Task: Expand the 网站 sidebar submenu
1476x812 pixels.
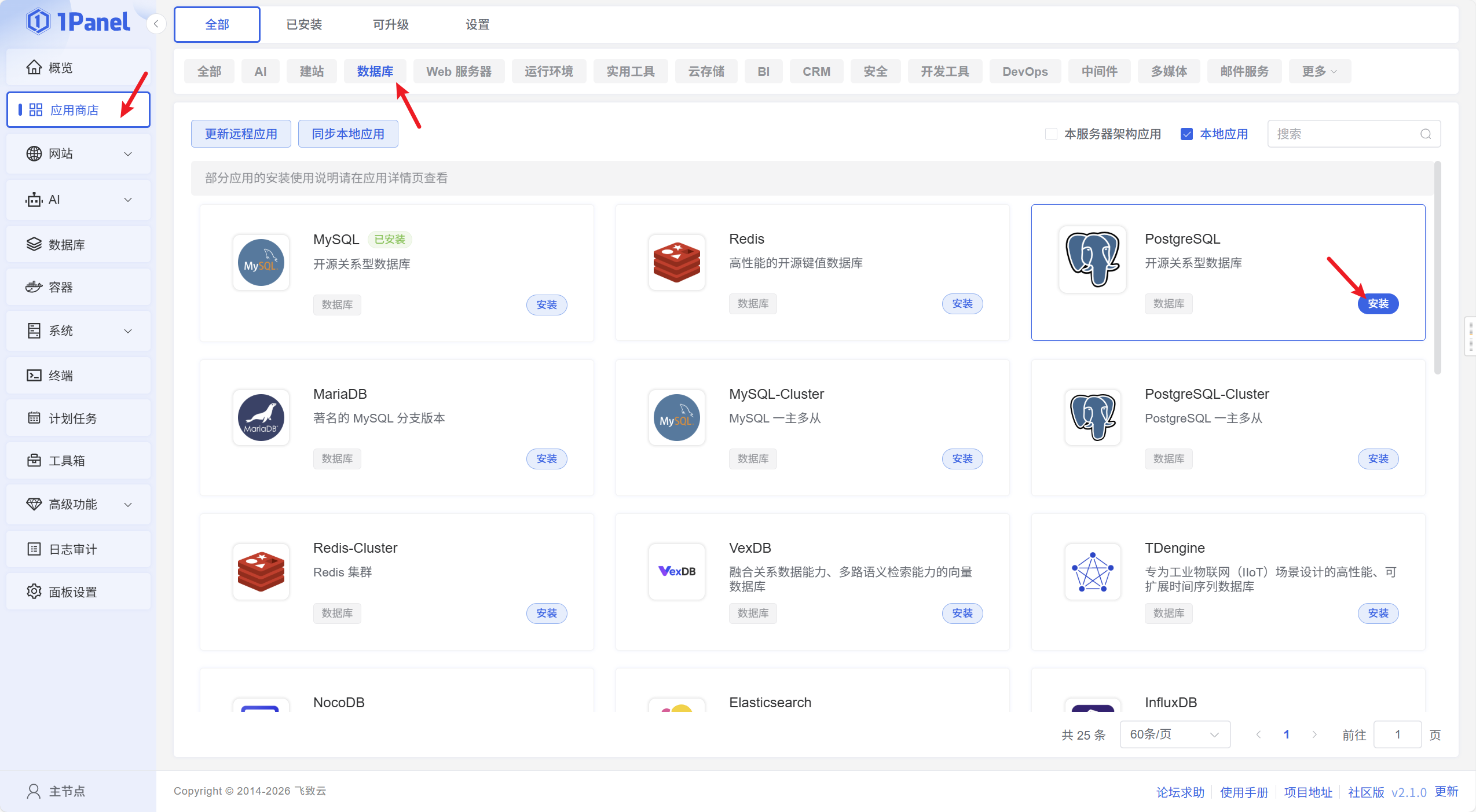Action: point(128,154)
